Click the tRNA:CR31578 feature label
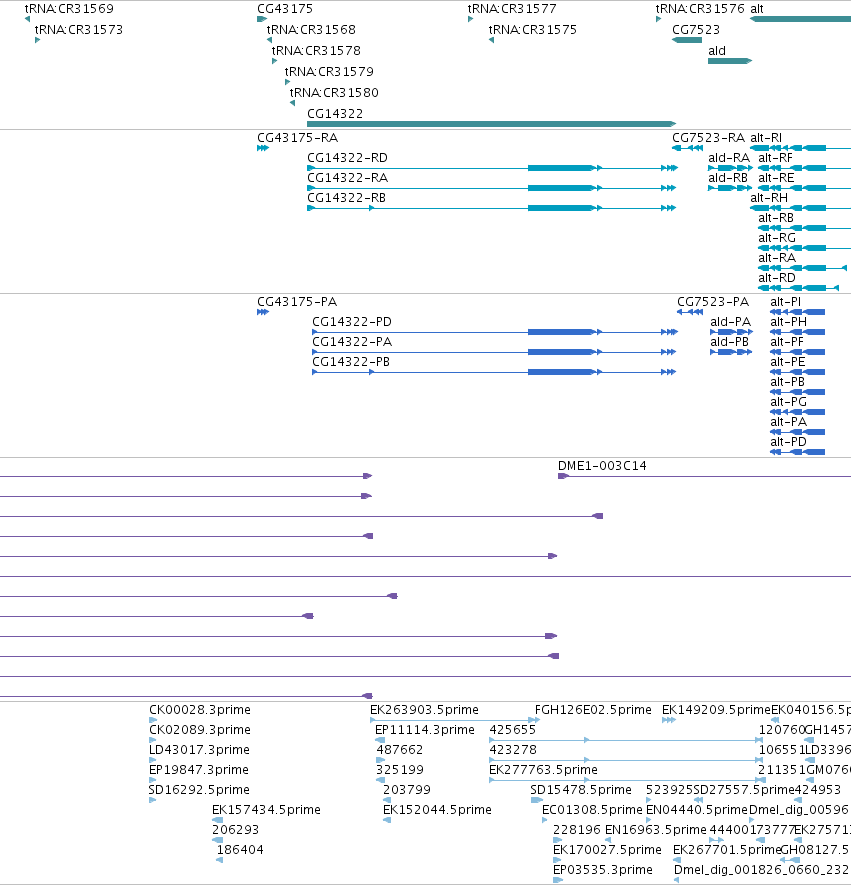Screen dimensions: 851x885 [316, 50]
